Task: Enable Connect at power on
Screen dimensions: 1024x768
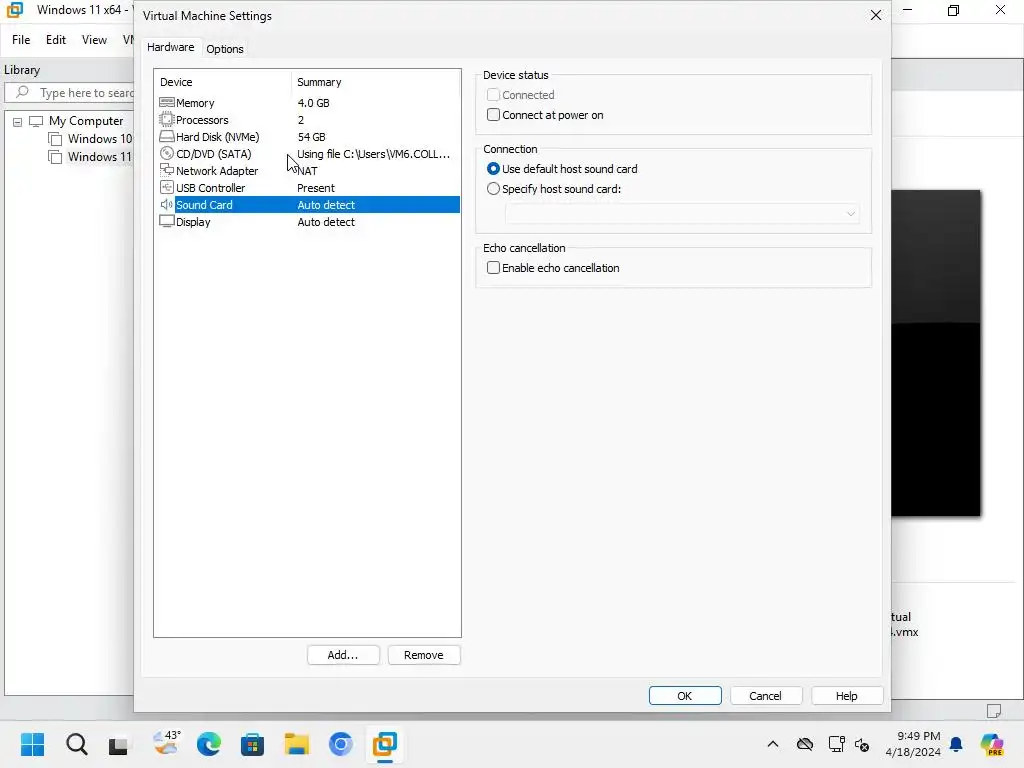Action: coord(494,115)
